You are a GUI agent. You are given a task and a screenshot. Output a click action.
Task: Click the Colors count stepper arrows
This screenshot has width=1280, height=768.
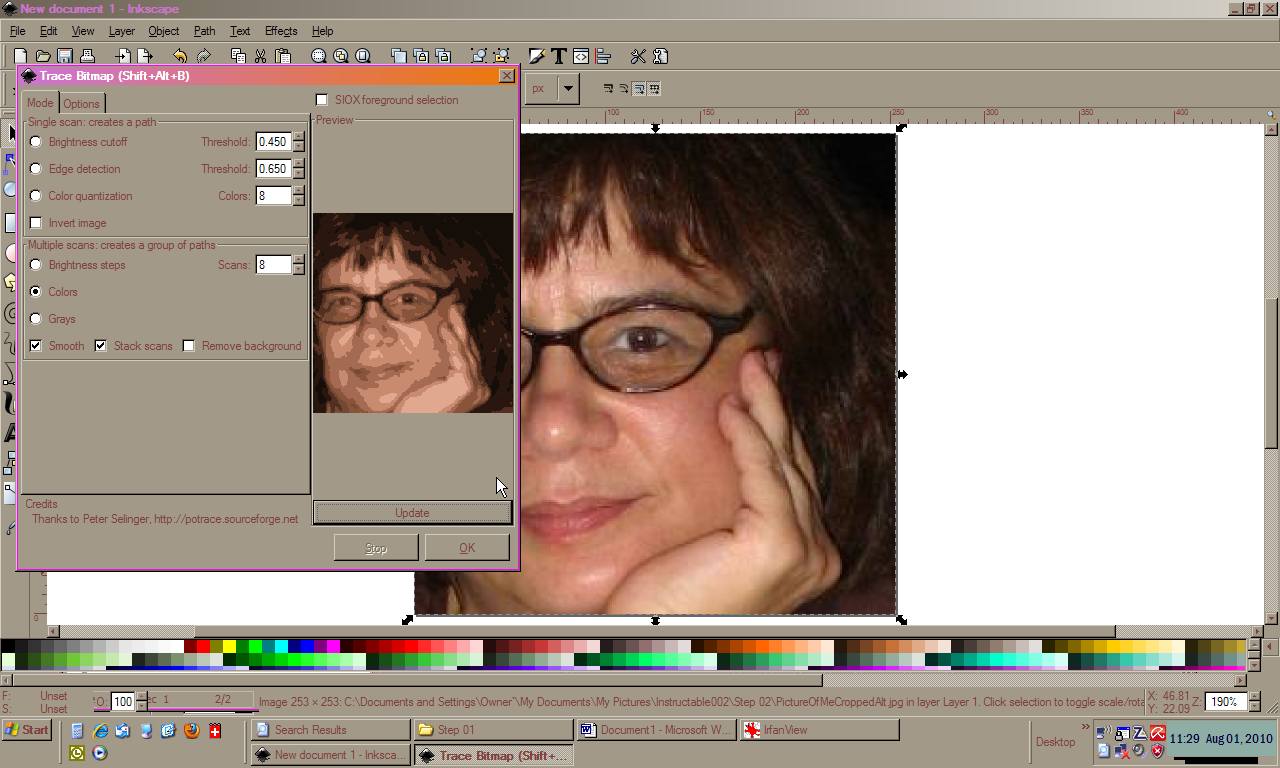(x=298, y=196)
